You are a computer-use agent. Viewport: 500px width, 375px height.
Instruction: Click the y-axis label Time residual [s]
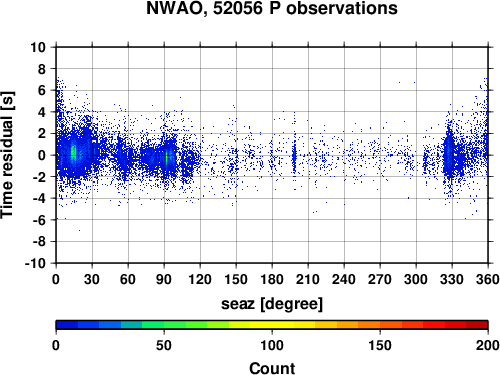point(7,155)
